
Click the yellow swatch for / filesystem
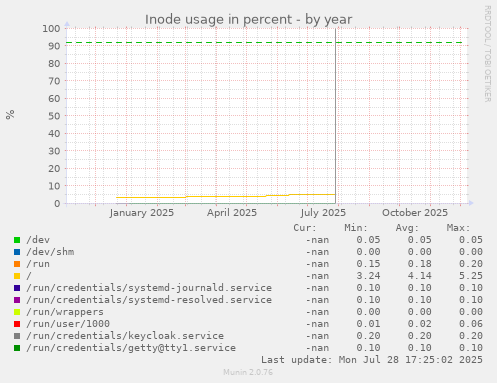17,276
